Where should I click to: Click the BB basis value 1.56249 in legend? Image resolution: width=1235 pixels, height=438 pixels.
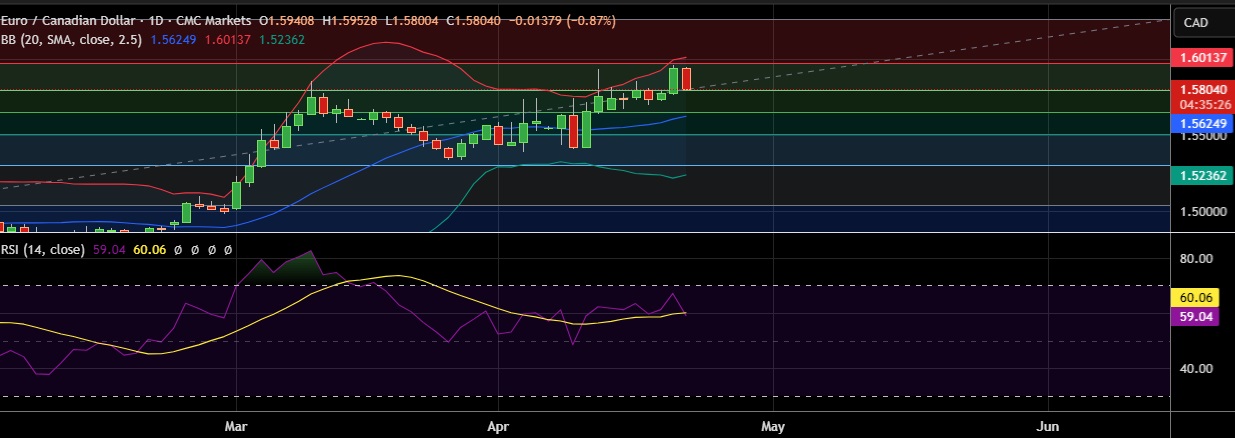click(x=173, y=39)
